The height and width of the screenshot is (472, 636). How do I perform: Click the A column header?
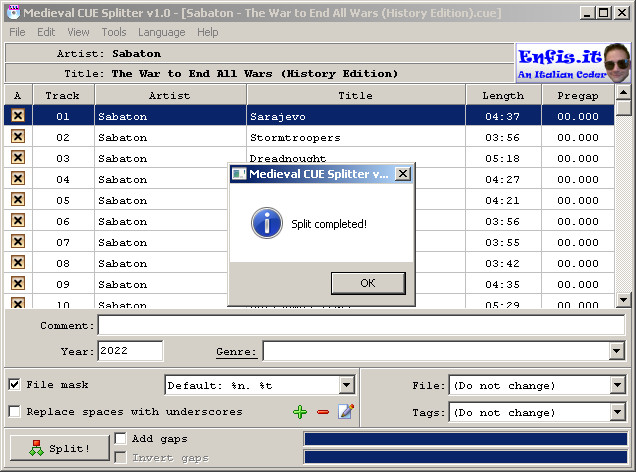tap(18, 95)
